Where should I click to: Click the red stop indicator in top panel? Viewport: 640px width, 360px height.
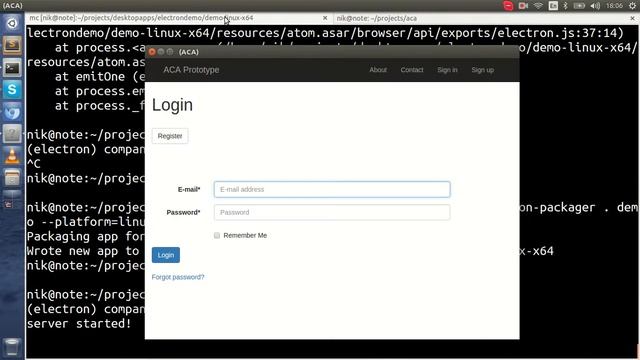click(x=508, y=6)
